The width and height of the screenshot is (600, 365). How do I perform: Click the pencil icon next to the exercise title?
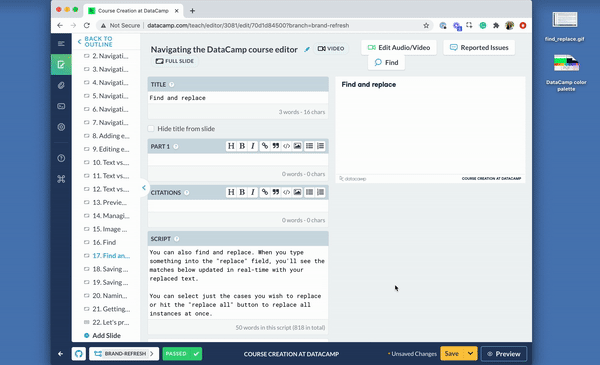(x=307, y=49)
